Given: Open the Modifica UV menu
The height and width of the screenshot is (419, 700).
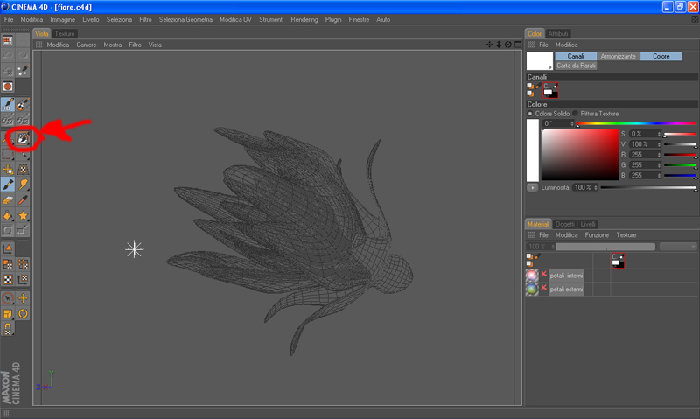Looking at the screenshot, I should point(235,20).
